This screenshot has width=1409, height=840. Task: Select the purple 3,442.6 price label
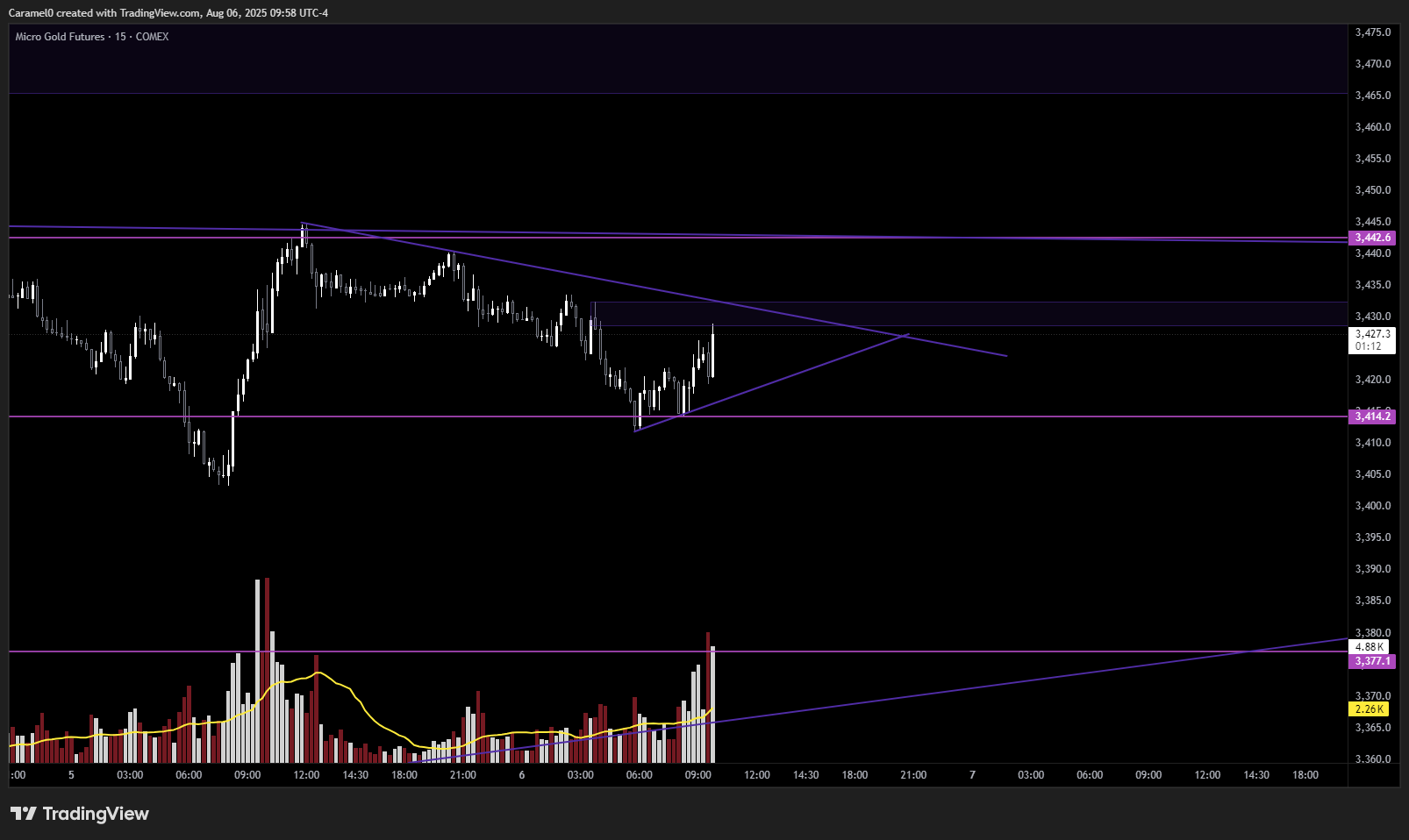[1372, 238]
